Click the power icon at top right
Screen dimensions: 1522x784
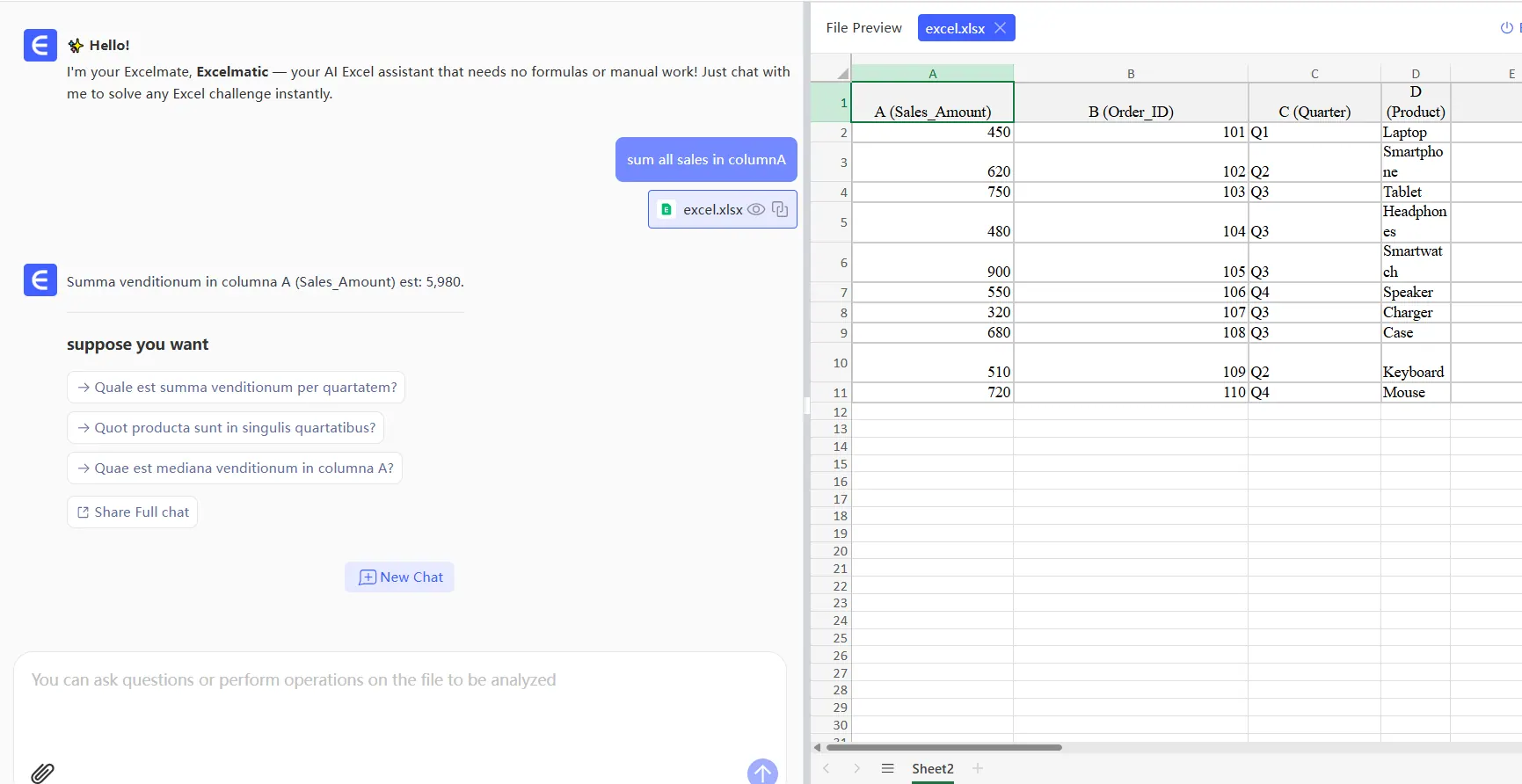tap(1506, 28)
